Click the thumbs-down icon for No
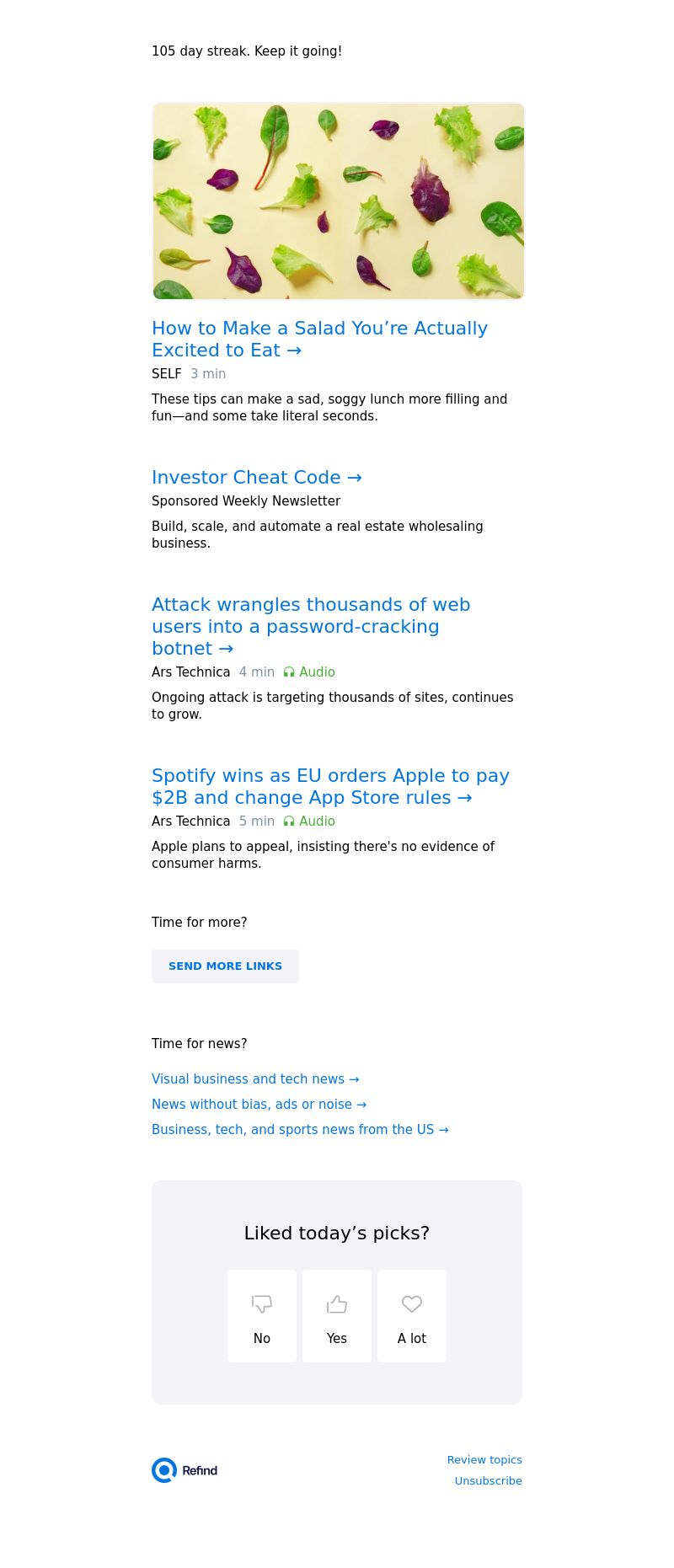The height and width of the screenshot is (1568, 674). pos(262,1304)
